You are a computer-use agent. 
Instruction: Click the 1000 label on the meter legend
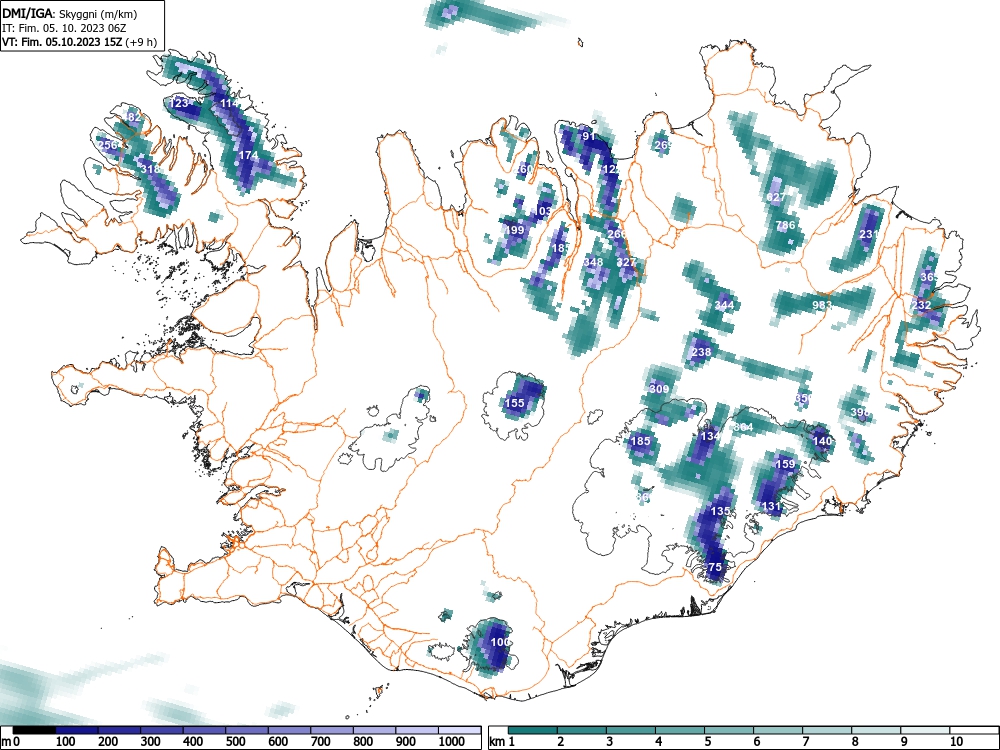click(x=452, y=742)
